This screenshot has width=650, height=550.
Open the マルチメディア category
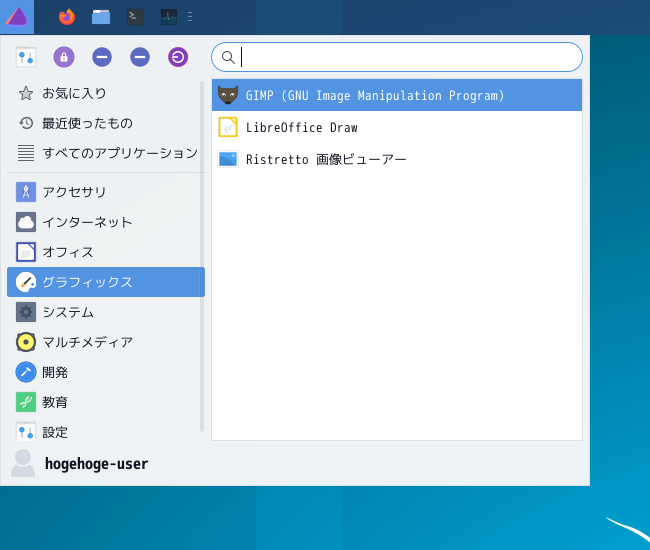(104, 342)
